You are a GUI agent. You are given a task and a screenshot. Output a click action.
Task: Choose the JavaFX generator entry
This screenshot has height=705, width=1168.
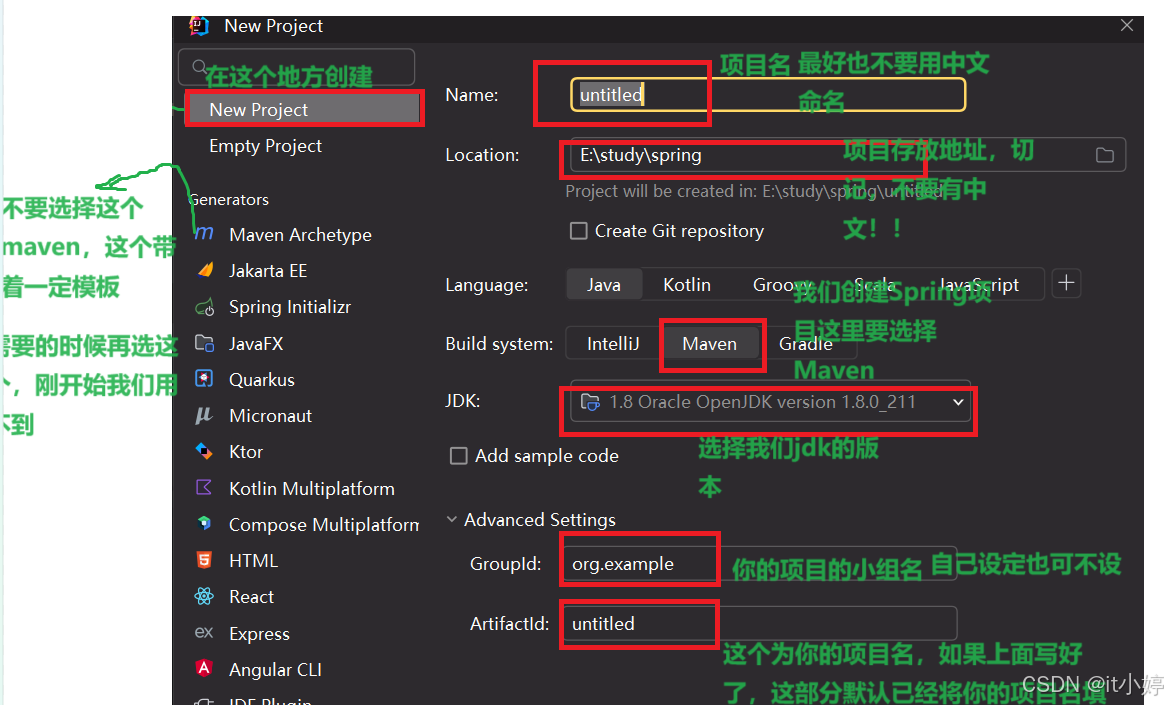[x=256, y=344]
